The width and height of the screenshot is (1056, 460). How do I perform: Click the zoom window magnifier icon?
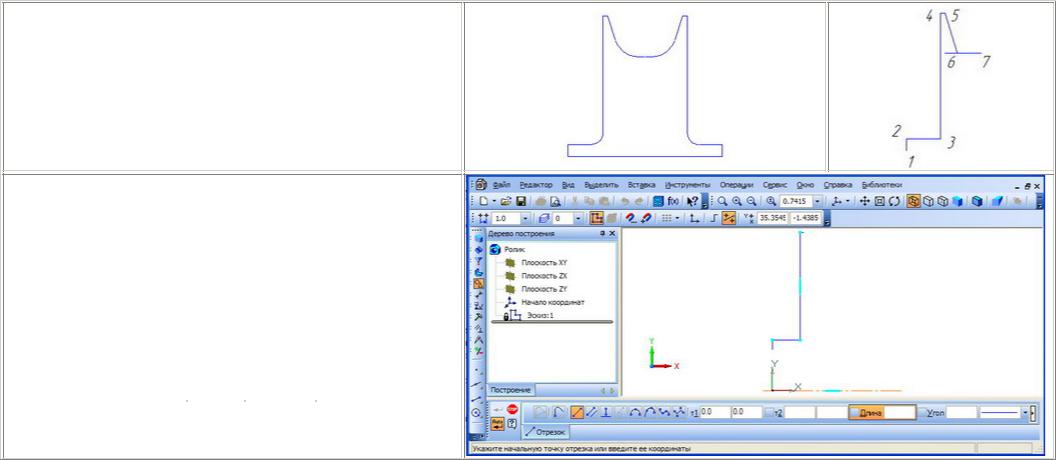[x=723, y=201]
